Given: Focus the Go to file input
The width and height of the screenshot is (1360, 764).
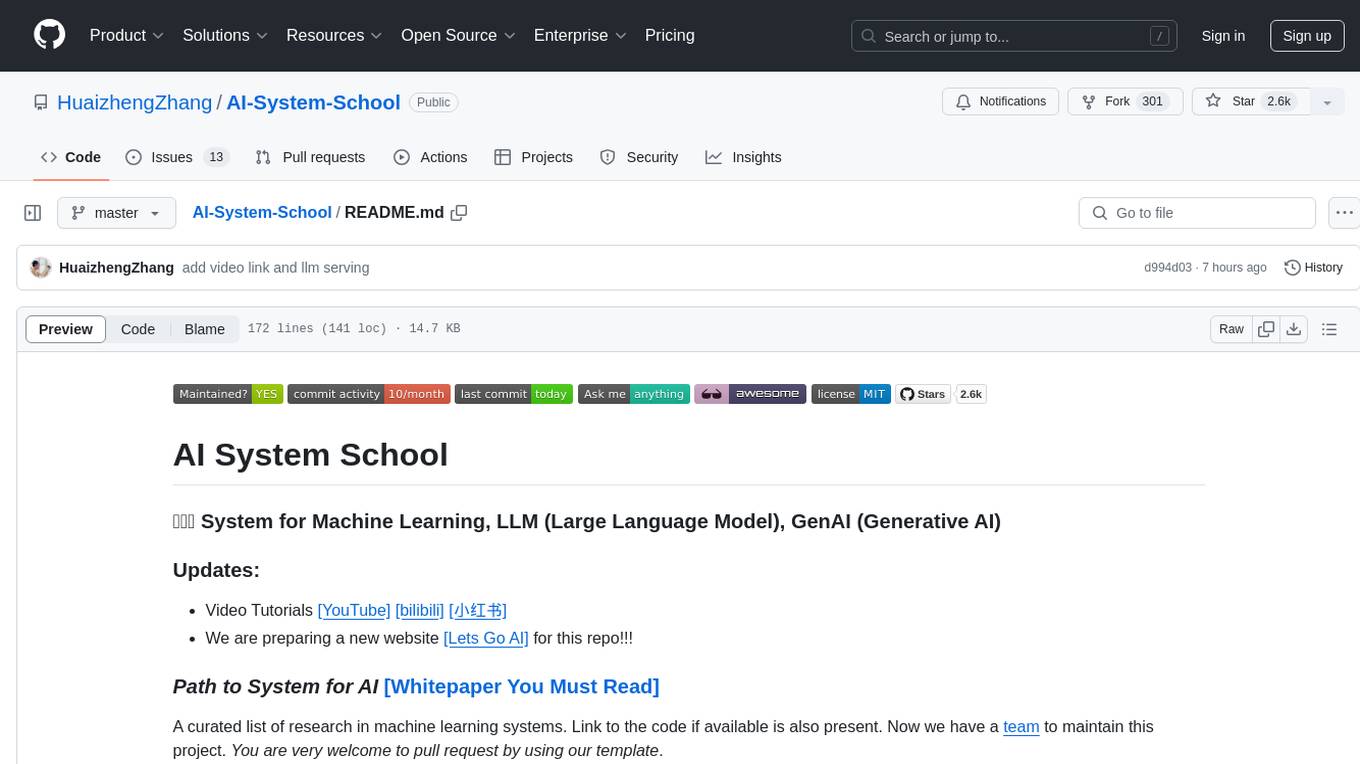Looking at the screenshot, I should (1197, 213).
